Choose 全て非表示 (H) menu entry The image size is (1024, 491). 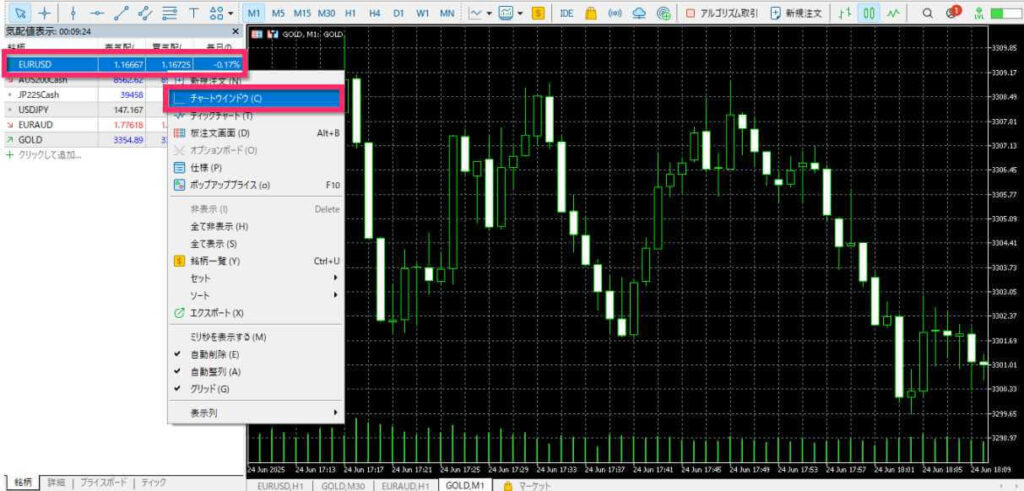pos(256,227)
